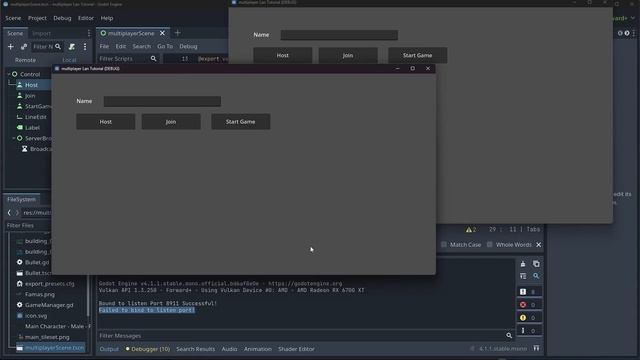Open the top Debug menu
Screen dimensions: 640x360
coord(62,18)
